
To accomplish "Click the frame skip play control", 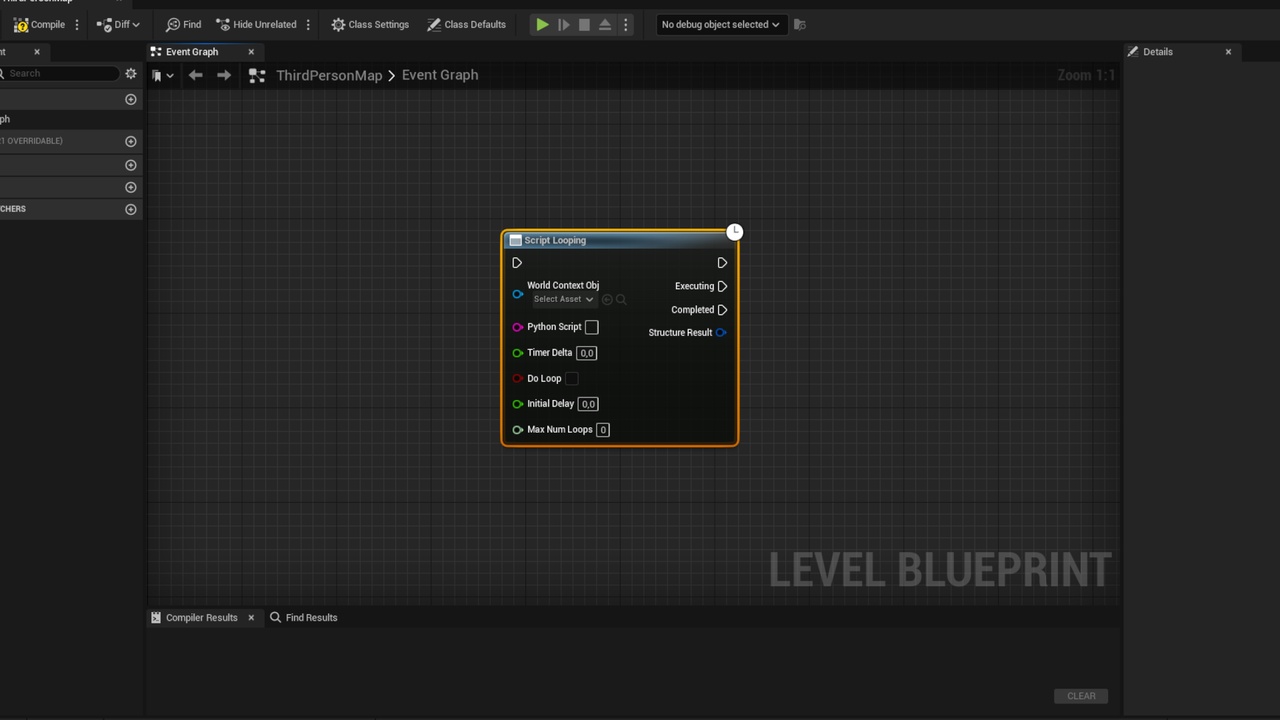I will (x=563, y=24).
